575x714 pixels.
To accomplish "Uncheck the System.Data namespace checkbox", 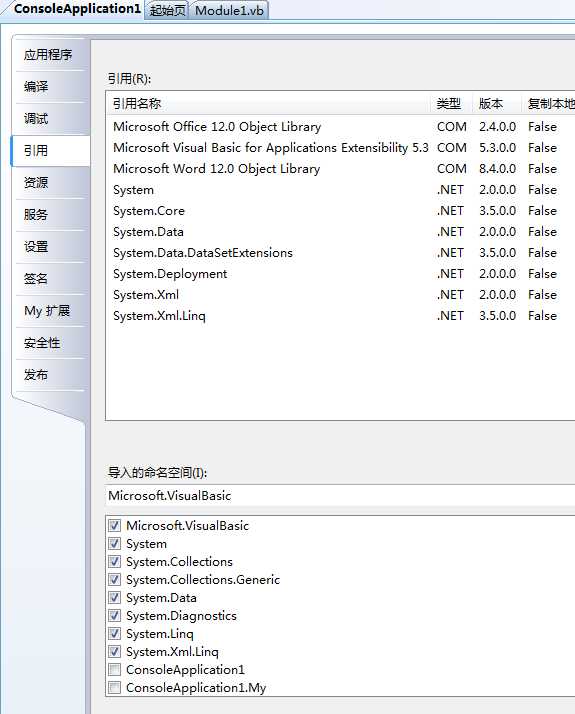I will click(115, 597).
